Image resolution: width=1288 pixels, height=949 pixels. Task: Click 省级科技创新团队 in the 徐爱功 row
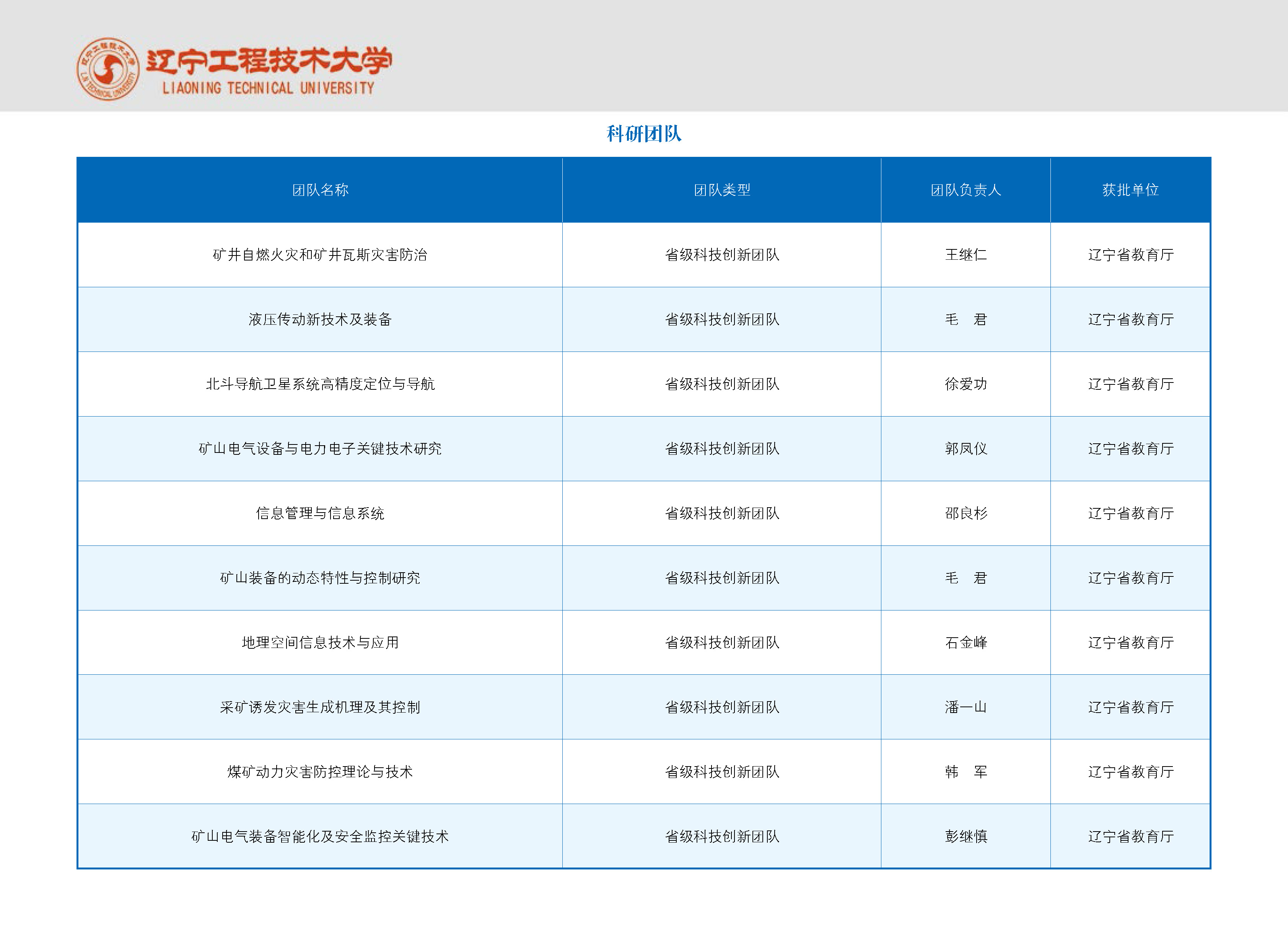722,384
